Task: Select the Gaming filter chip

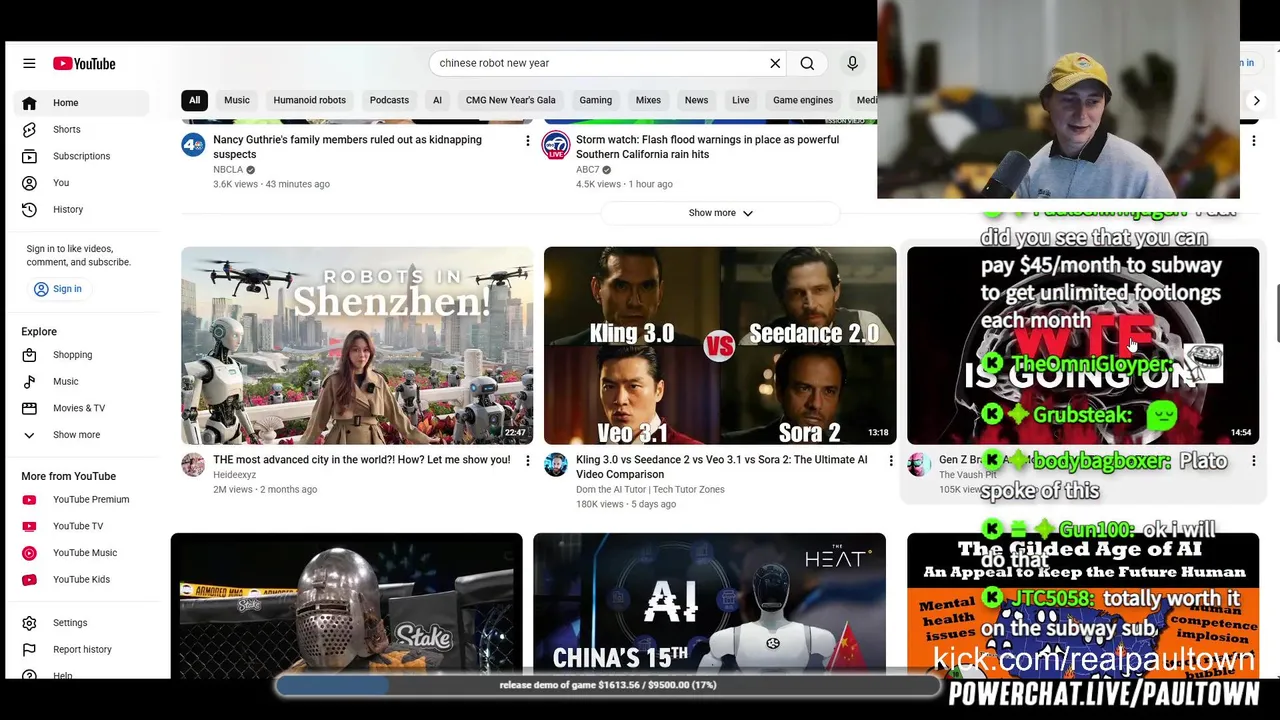Action: 595,100
